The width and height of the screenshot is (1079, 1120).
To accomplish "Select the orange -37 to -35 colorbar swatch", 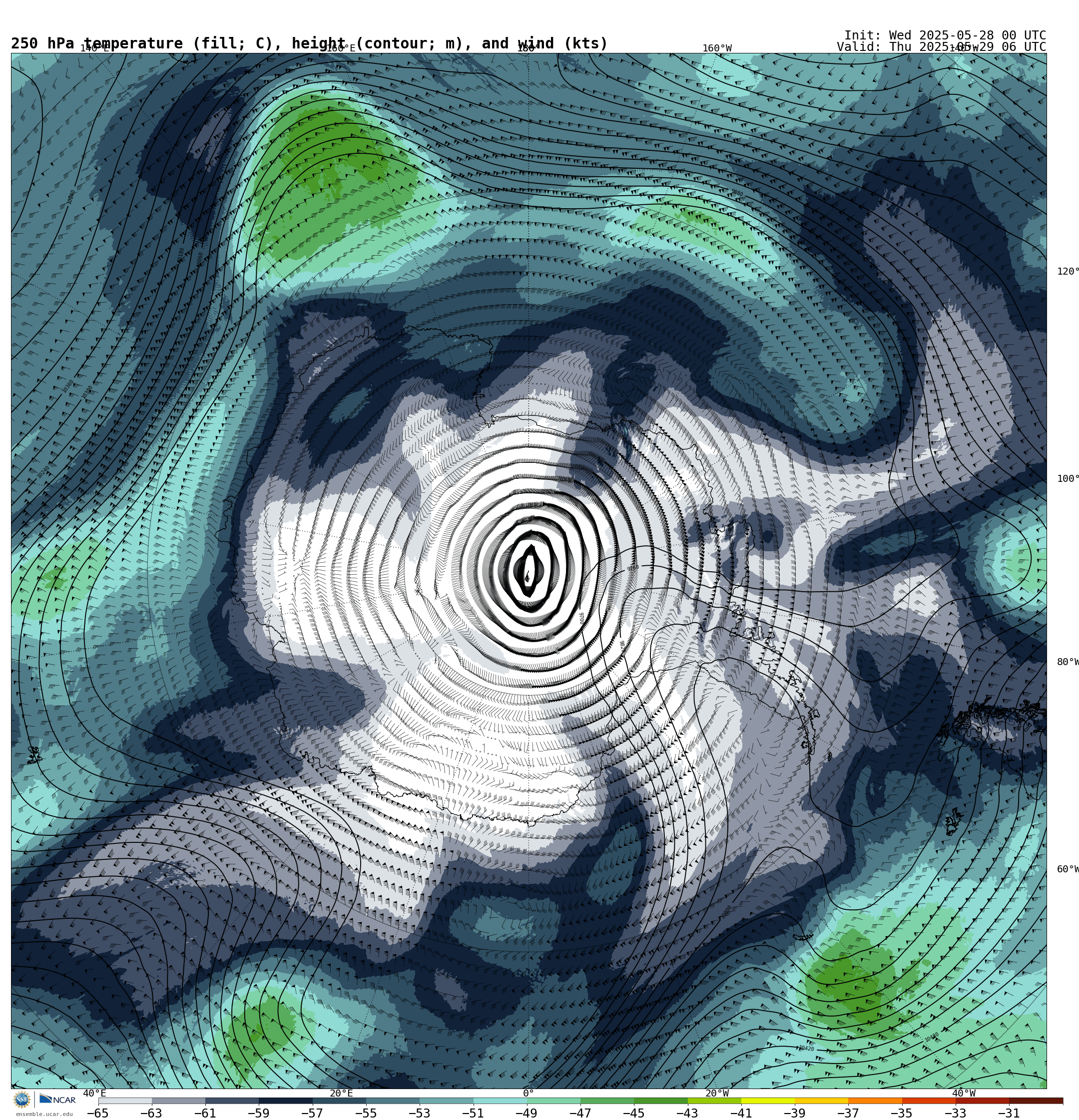I will (x=875, y=1101).
